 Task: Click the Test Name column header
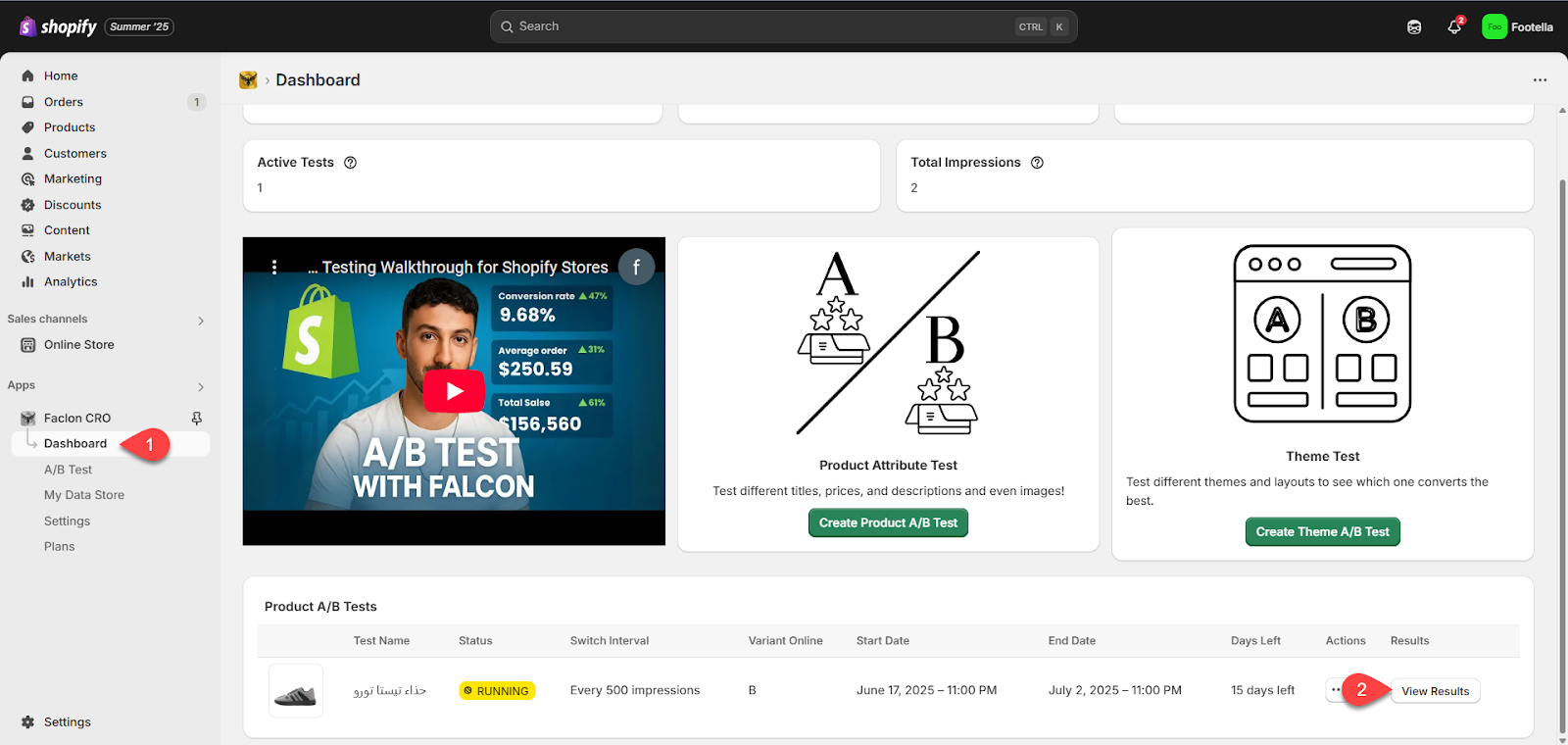[x=381, y=641]
